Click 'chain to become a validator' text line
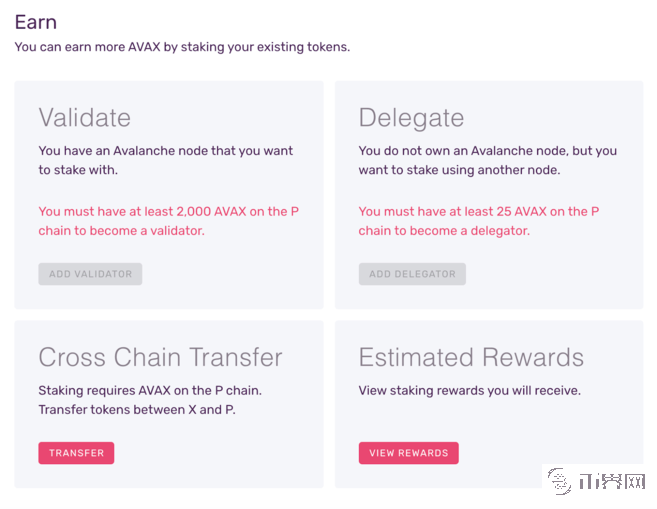The height and width of the screenshot is (509, 657). coord(121,231)
